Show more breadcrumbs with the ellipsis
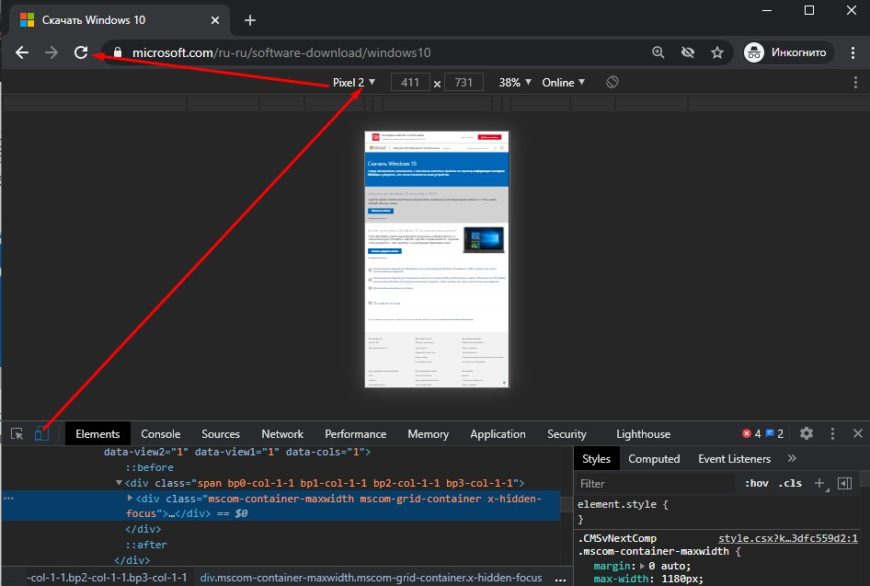The height and width of the screenshot is (586, 870). tap(560, 578)
